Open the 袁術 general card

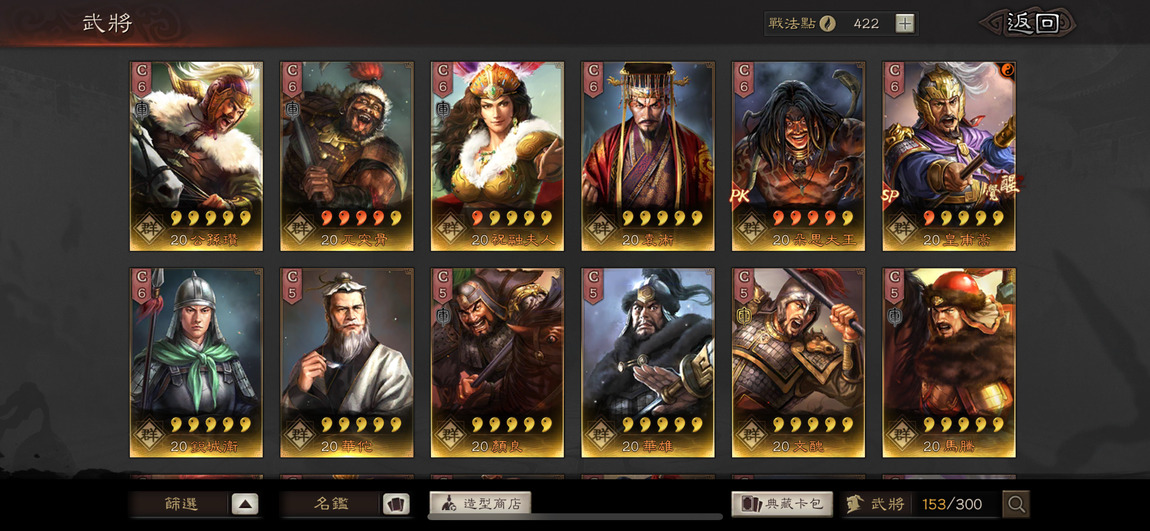648,156
